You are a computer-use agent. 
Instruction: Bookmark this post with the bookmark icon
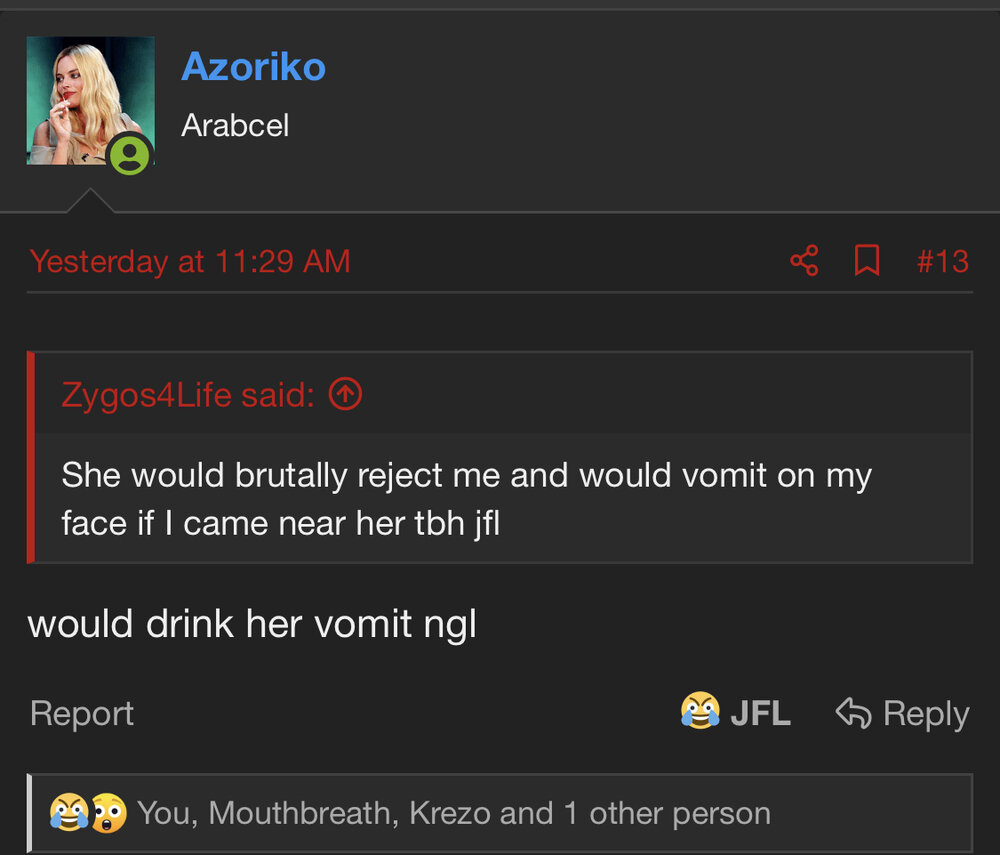coord(867,260)
